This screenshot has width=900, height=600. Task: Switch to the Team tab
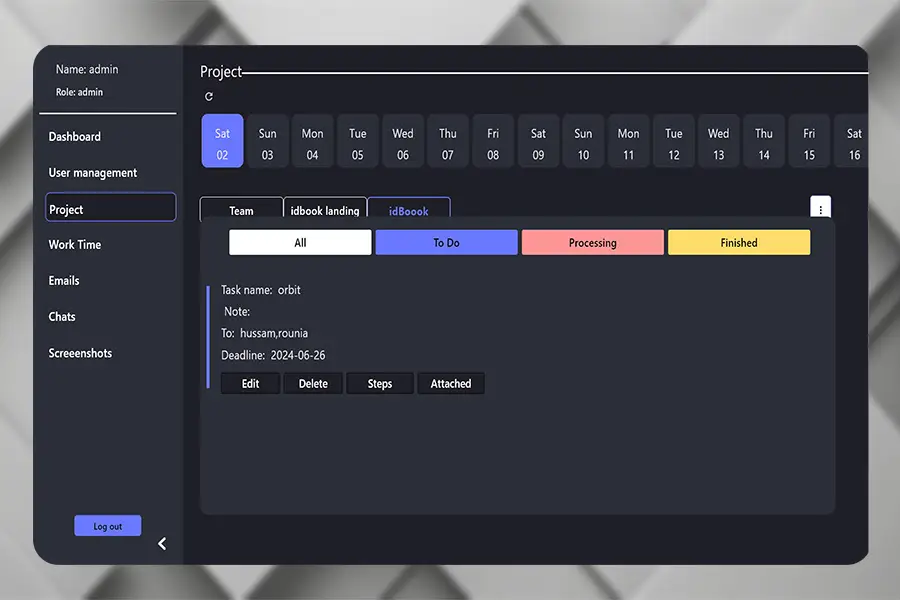tap(241, 210)
